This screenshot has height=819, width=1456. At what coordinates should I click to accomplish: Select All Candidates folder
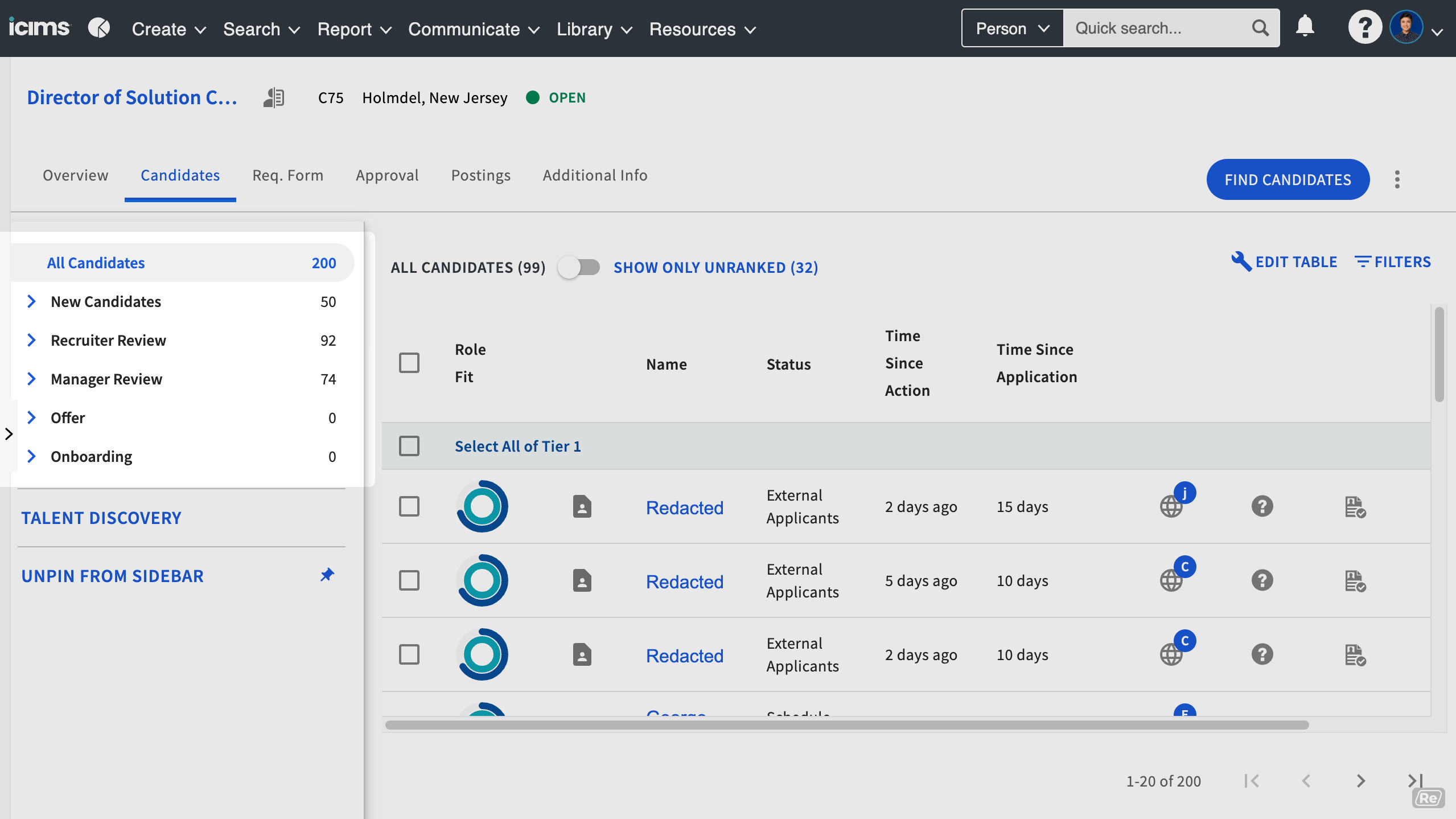(x=182, y=263)
